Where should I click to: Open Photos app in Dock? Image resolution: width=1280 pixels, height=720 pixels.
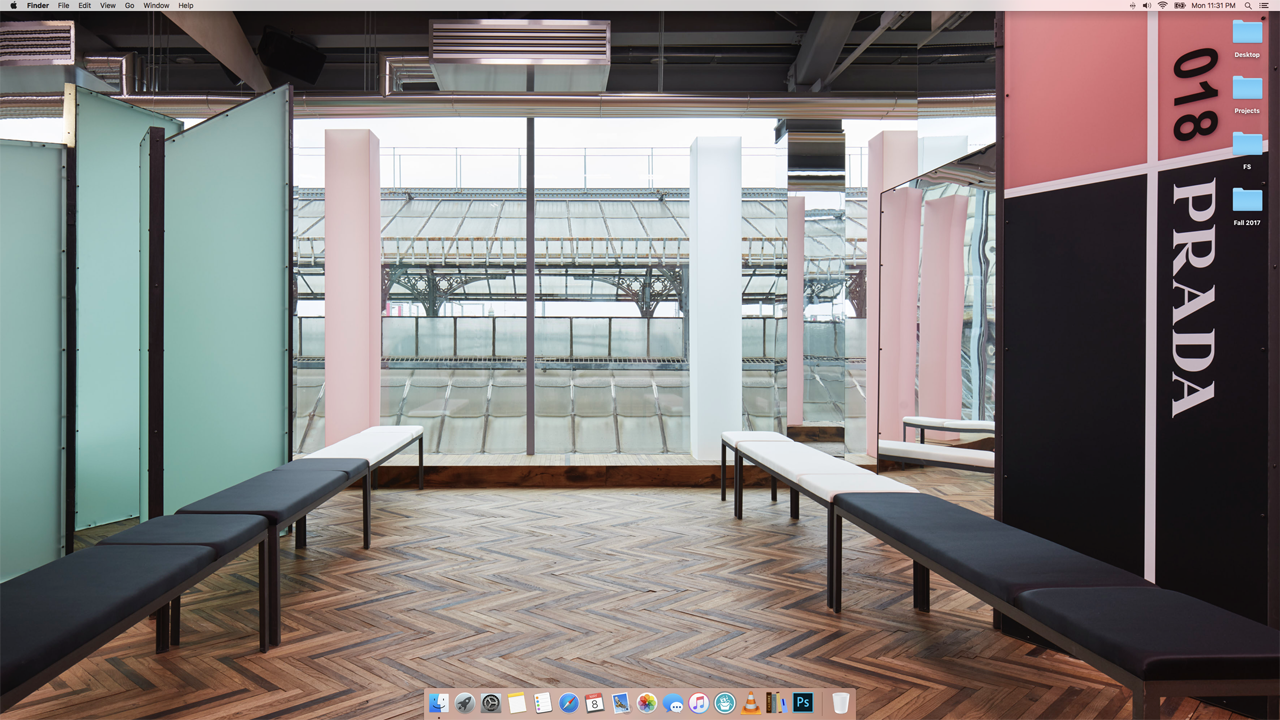(646, 703)
